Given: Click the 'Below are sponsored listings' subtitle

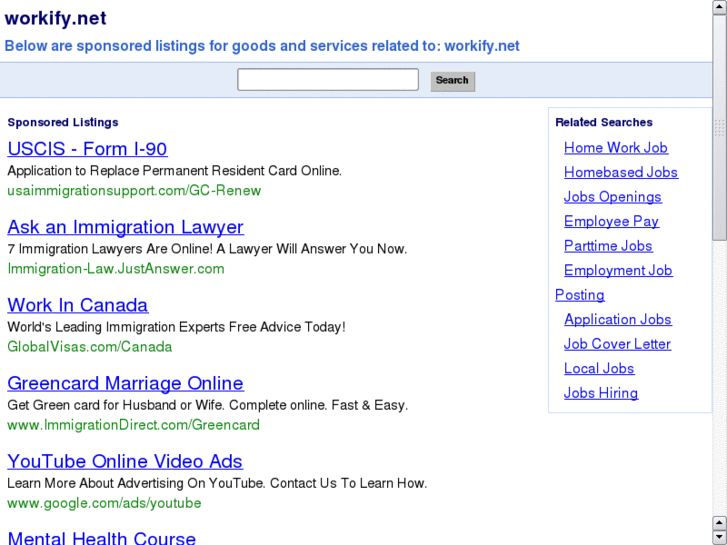Looking at the screenshot, I should pyautogui.click(x=262, y=46).
